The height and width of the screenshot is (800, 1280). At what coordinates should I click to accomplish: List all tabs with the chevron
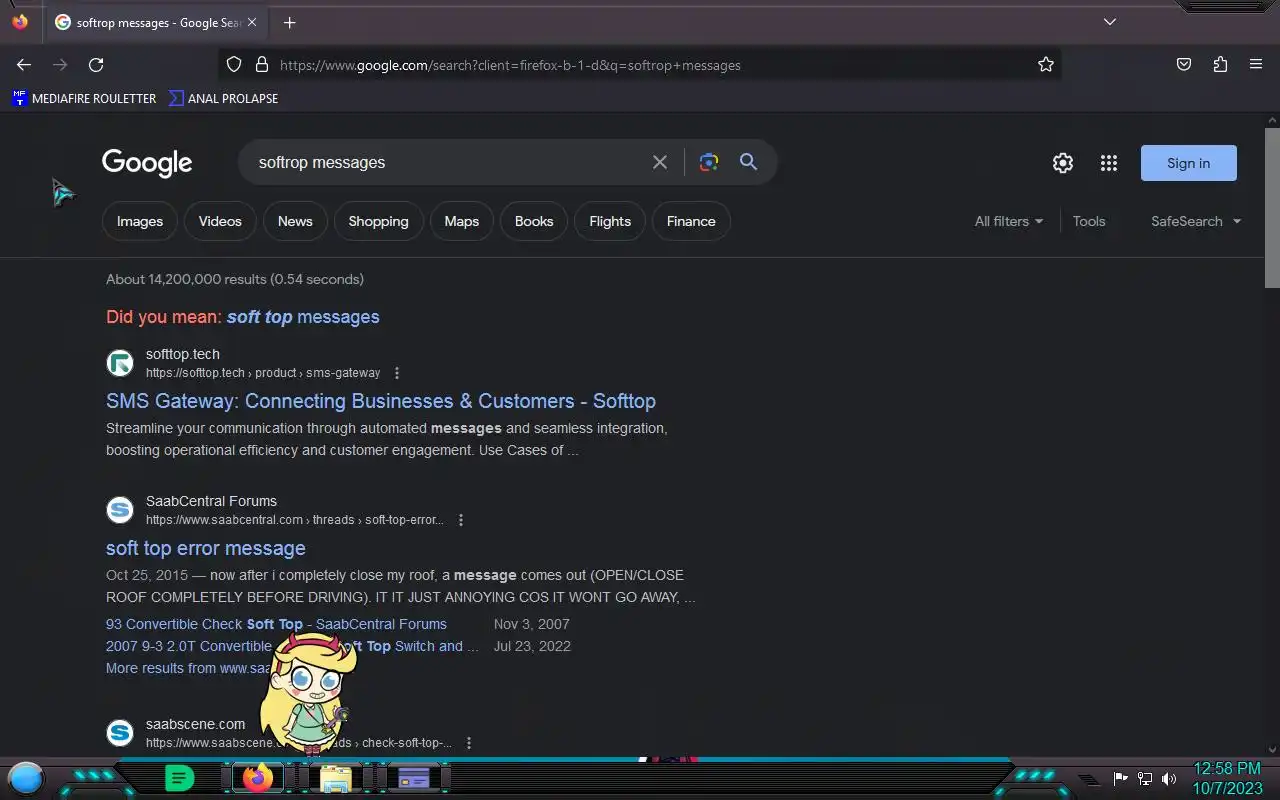pos(1110,22)
